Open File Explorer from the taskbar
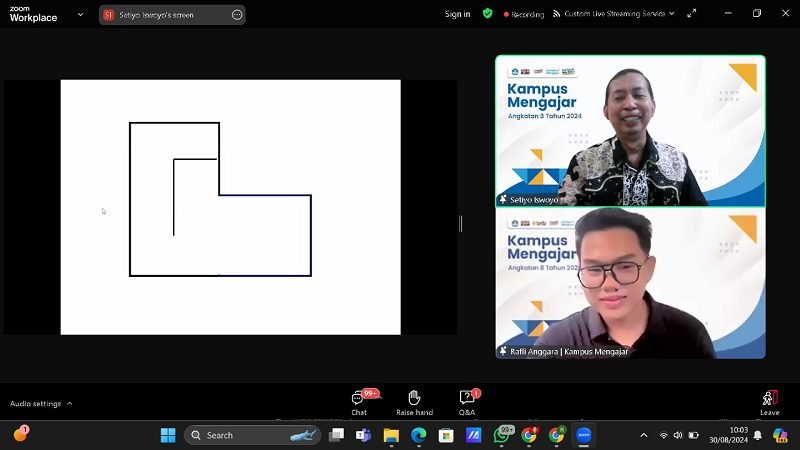The width and height of the screenshot is (800, 450). coord(391,435)
